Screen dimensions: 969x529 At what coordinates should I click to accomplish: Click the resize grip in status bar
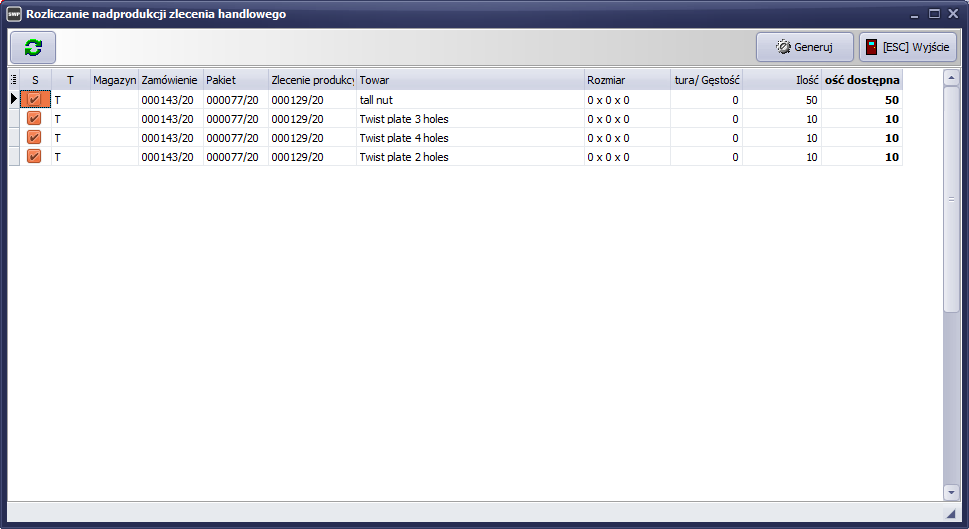coord(949,513)
